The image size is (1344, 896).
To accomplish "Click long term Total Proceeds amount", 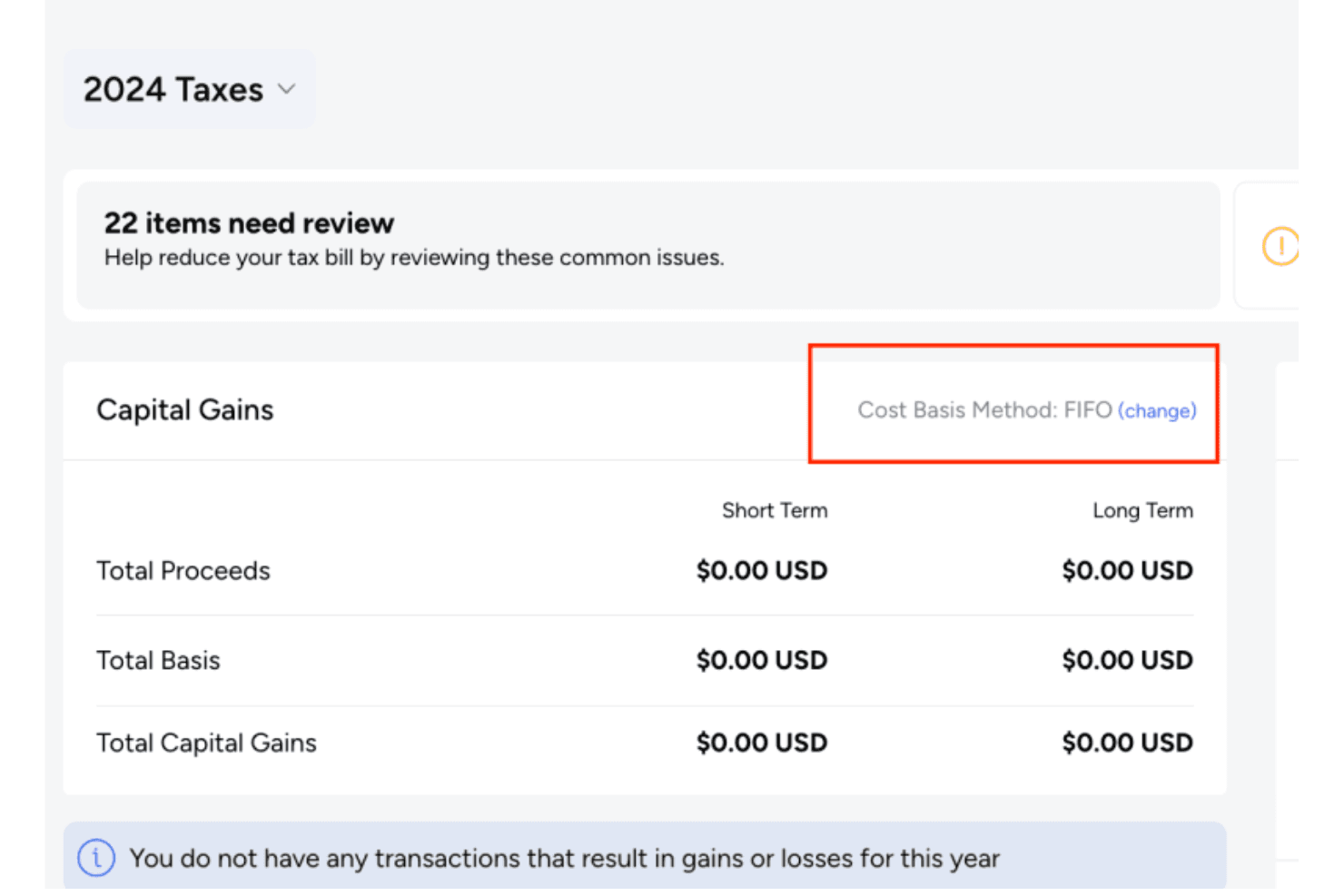I will (x=1128, y=570).
